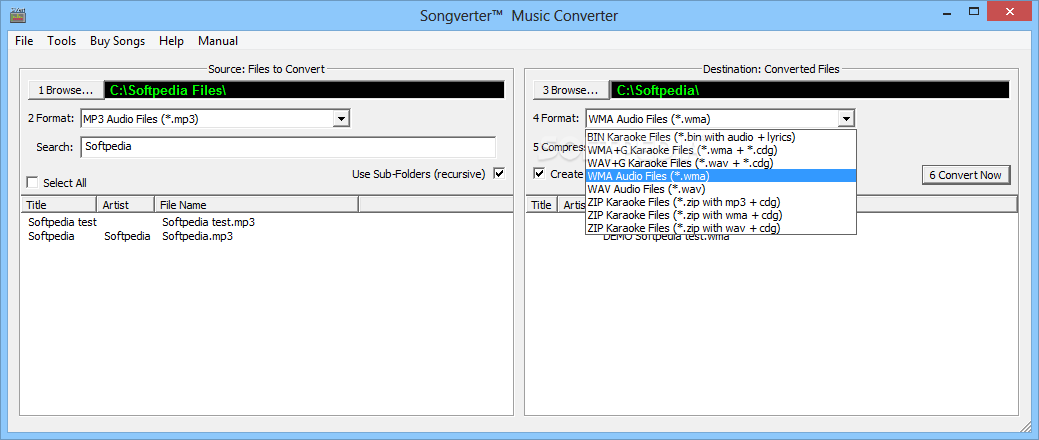Click the 3 Browse destination button
The width and height of the screenshot is (1039, 440).
[x=571, y=90]
